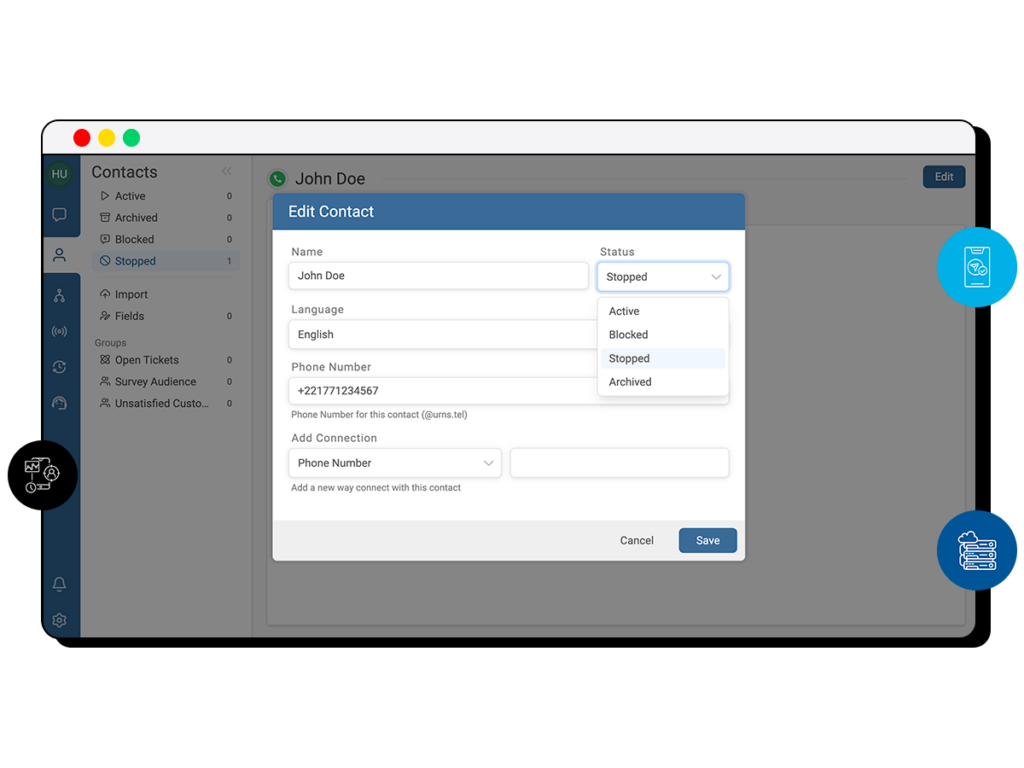Show Archived contacts list
1024x768 pixels.
(166, 217)
